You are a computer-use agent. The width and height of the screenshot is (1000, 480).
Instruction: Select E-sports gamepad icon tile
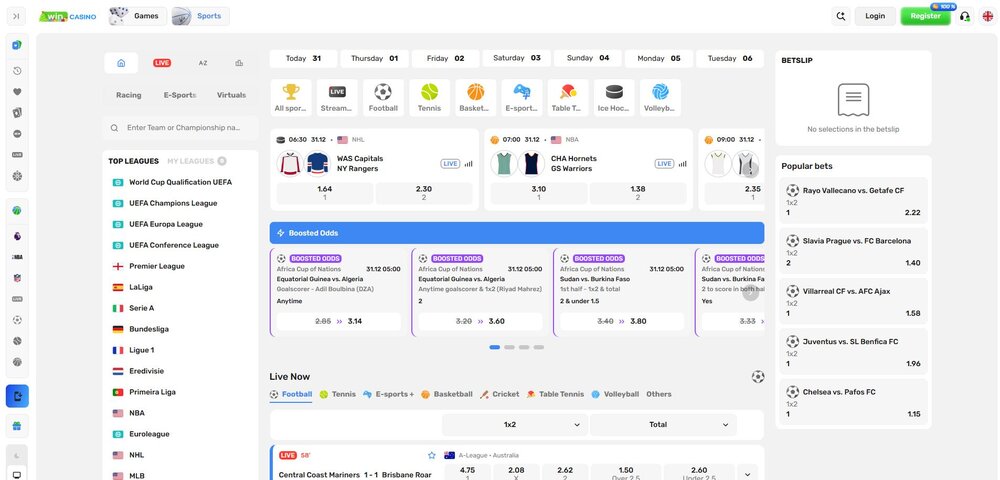(522, 98)
